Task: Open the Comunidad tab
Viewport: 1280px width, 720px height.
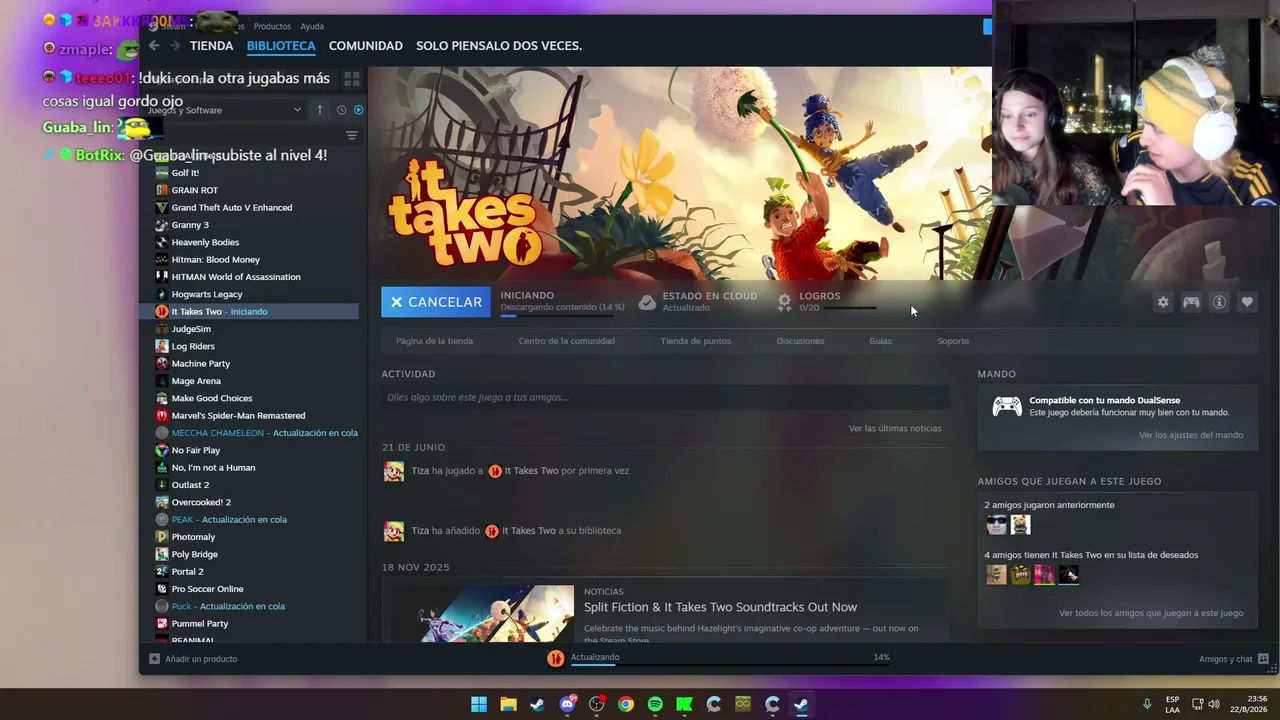Action: point(366,46)
